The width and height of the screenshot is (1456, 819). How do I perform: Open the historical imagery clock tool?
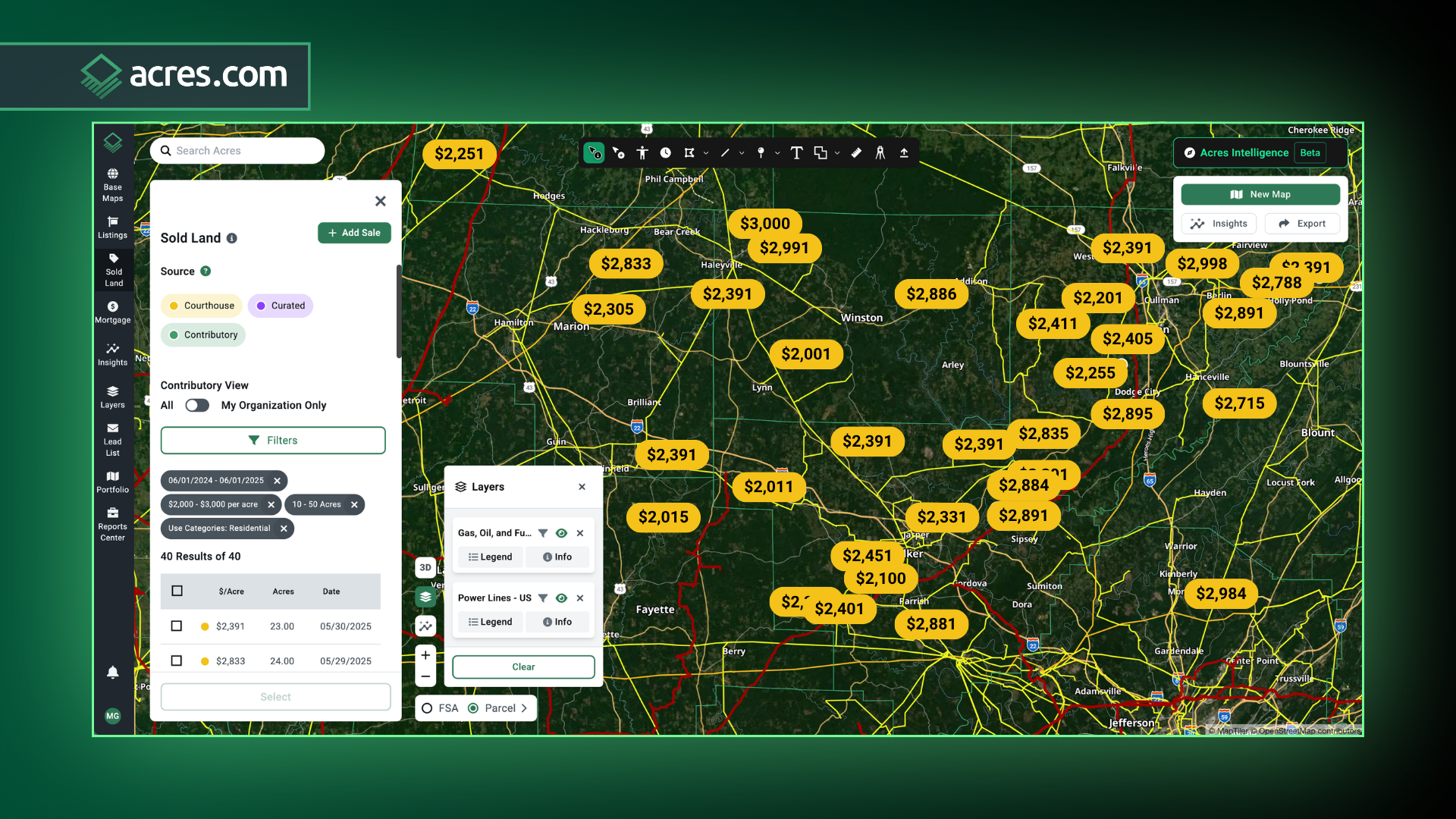pos(666,153)
